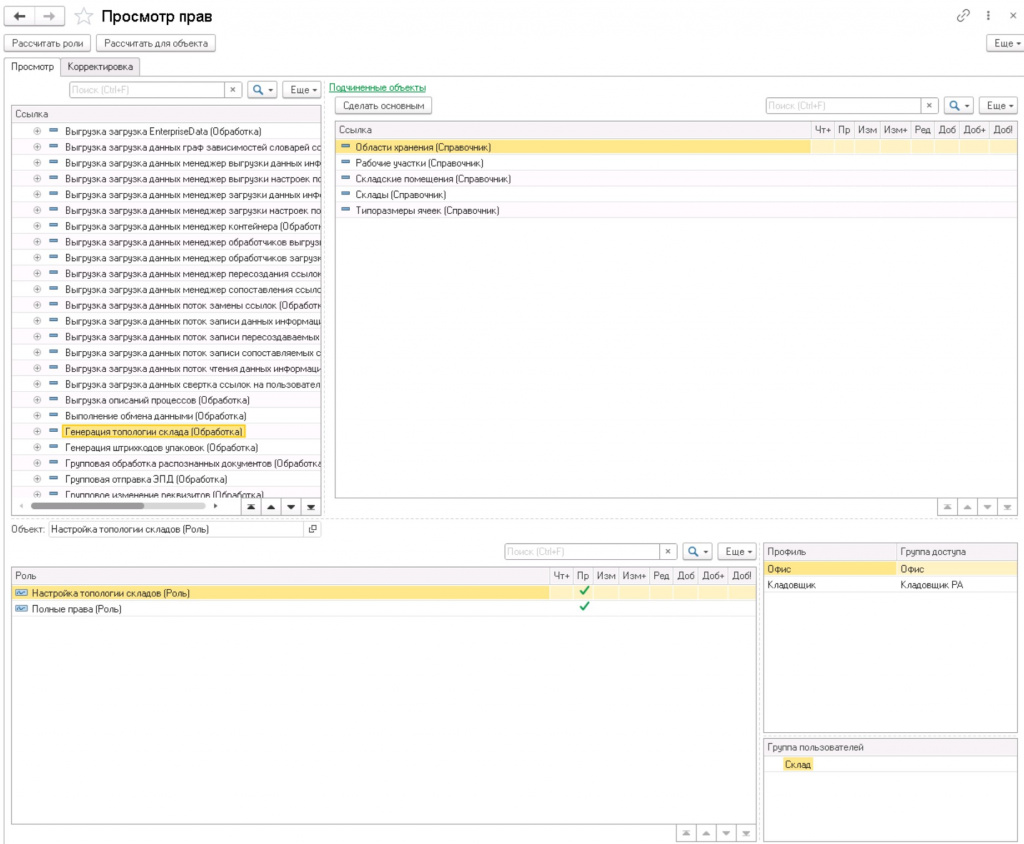This screenshot has height=844, width=1024.
Task: Switch to the Просмотр tab
Action: point(32,67)
